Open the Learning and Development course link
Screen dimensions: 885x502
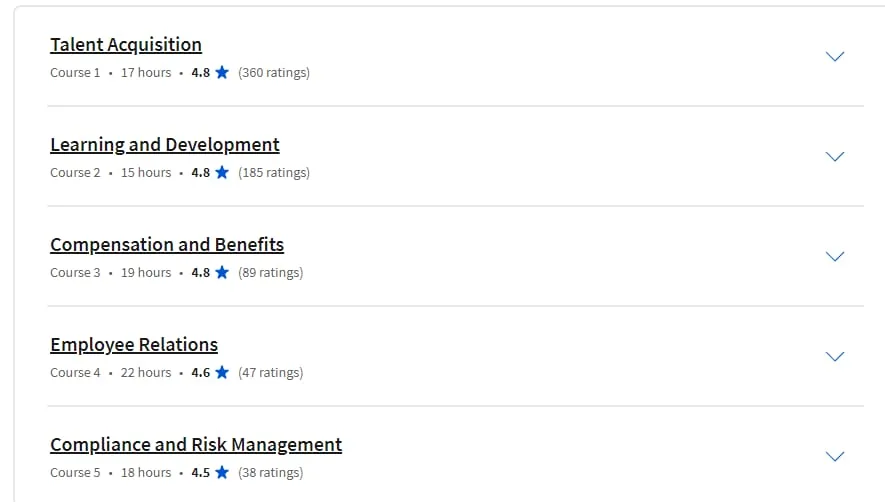coord(165,145)
